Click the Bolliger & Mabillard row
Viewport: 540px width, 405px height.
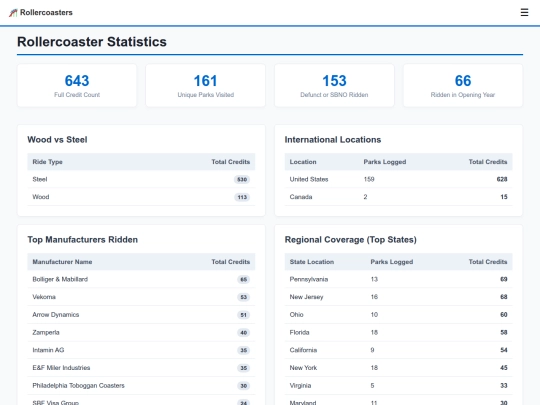coord(141,279)
